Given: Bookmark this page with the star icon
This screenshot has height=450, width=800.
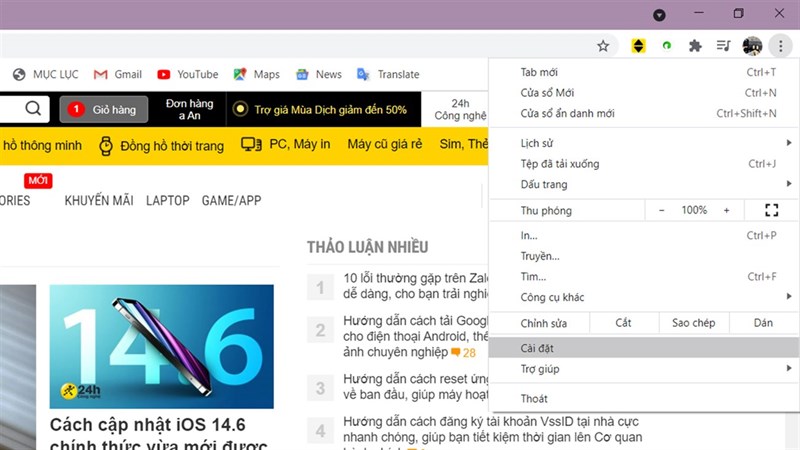Looking at the screenshot, I should [x=603, y=46].
